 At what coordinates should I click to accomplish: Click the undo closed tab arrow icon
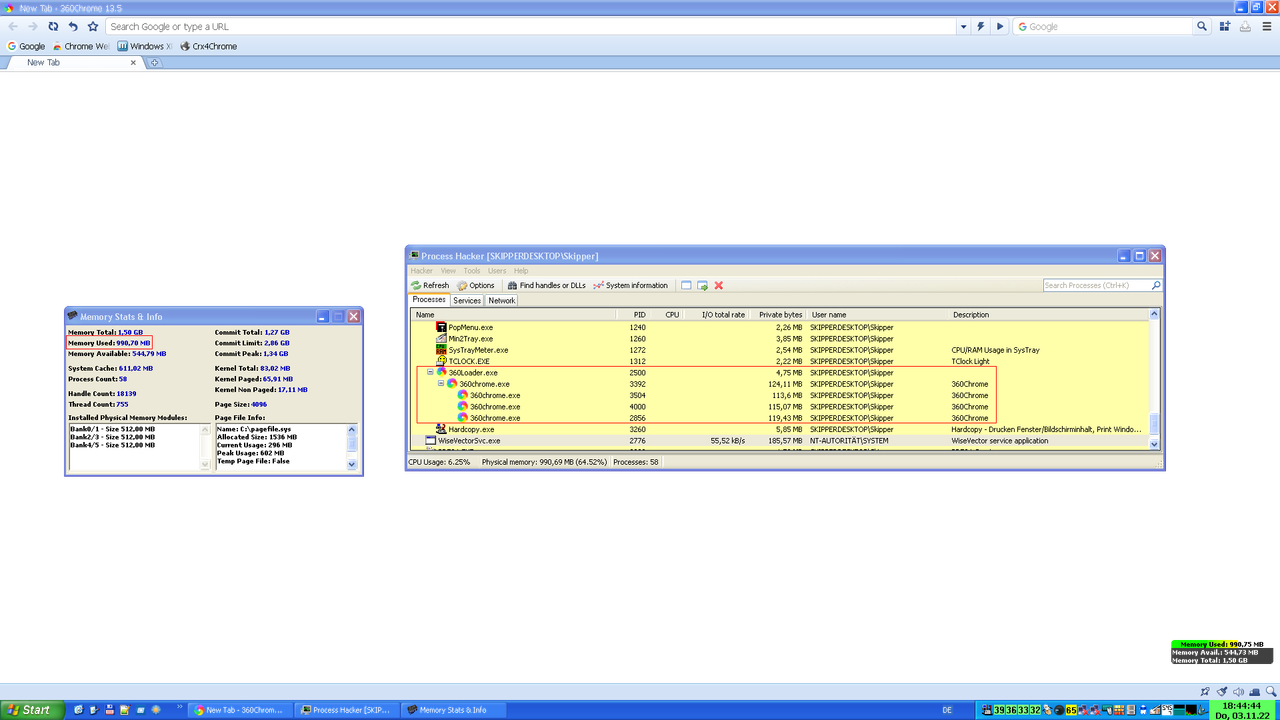tap(73, 27)
